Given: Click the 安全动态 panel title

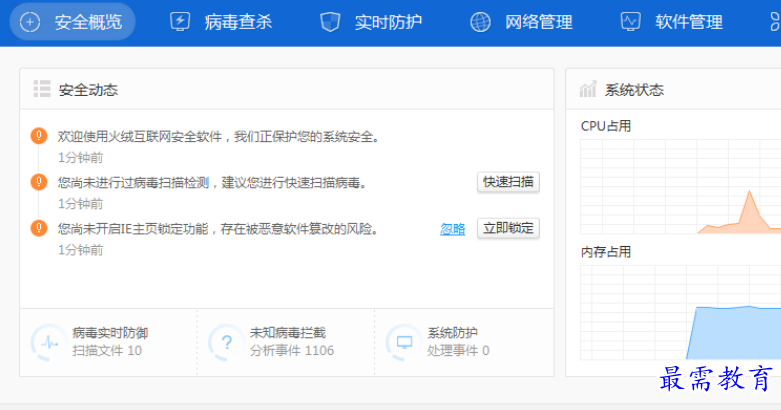Looking at the screenshot, I should pos(88,90).
